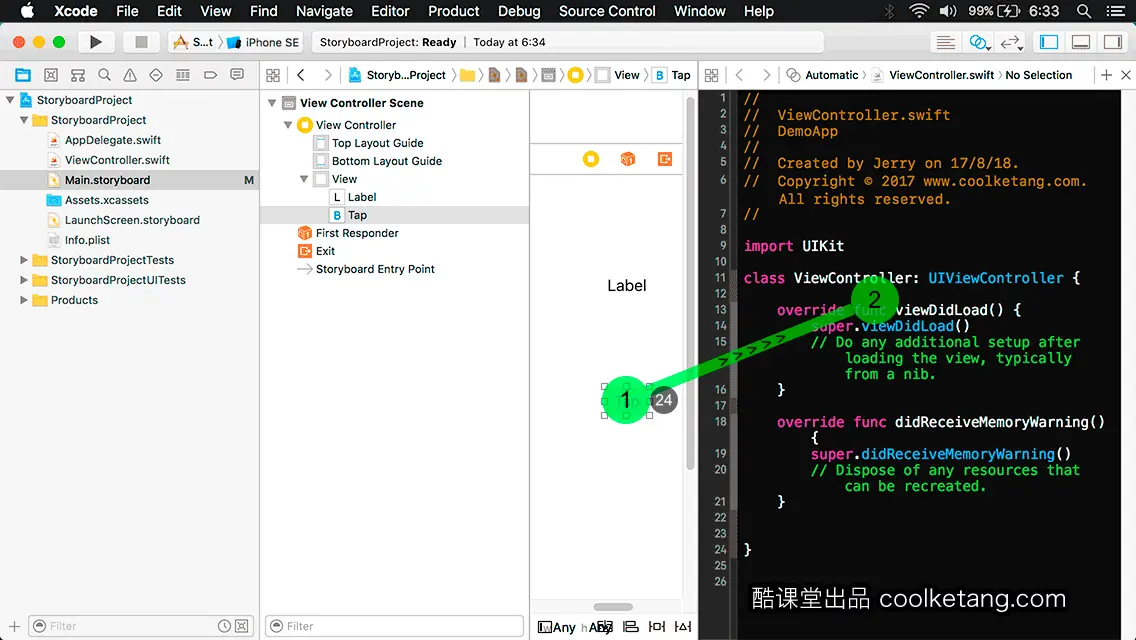Switch to the Standard editor
Image resolution: width=1136 pixels, height=640 pixels.
tap(945, 42)
